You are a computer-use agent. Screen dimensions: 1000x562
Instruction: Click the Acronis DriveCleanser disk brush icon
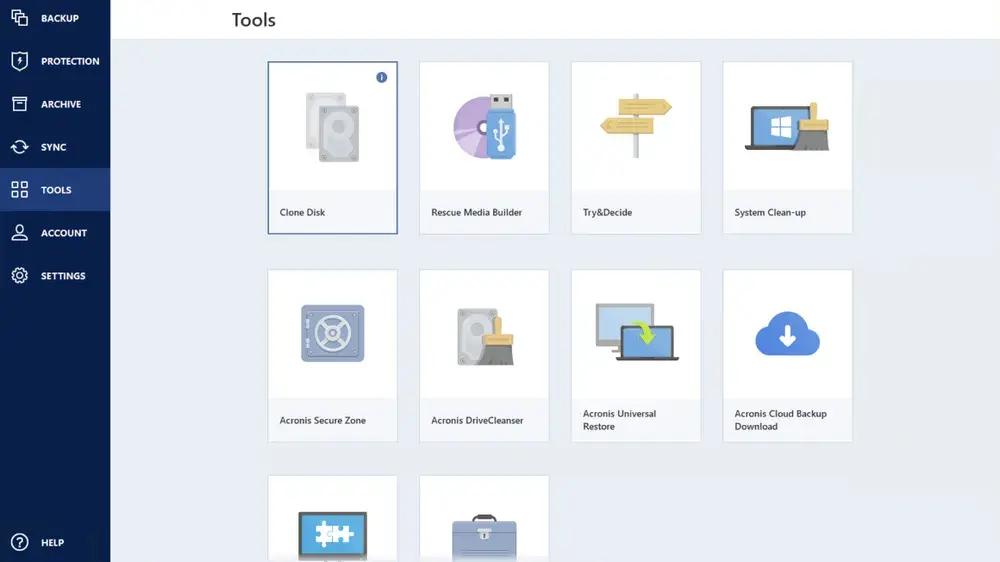tap(485, 337)
